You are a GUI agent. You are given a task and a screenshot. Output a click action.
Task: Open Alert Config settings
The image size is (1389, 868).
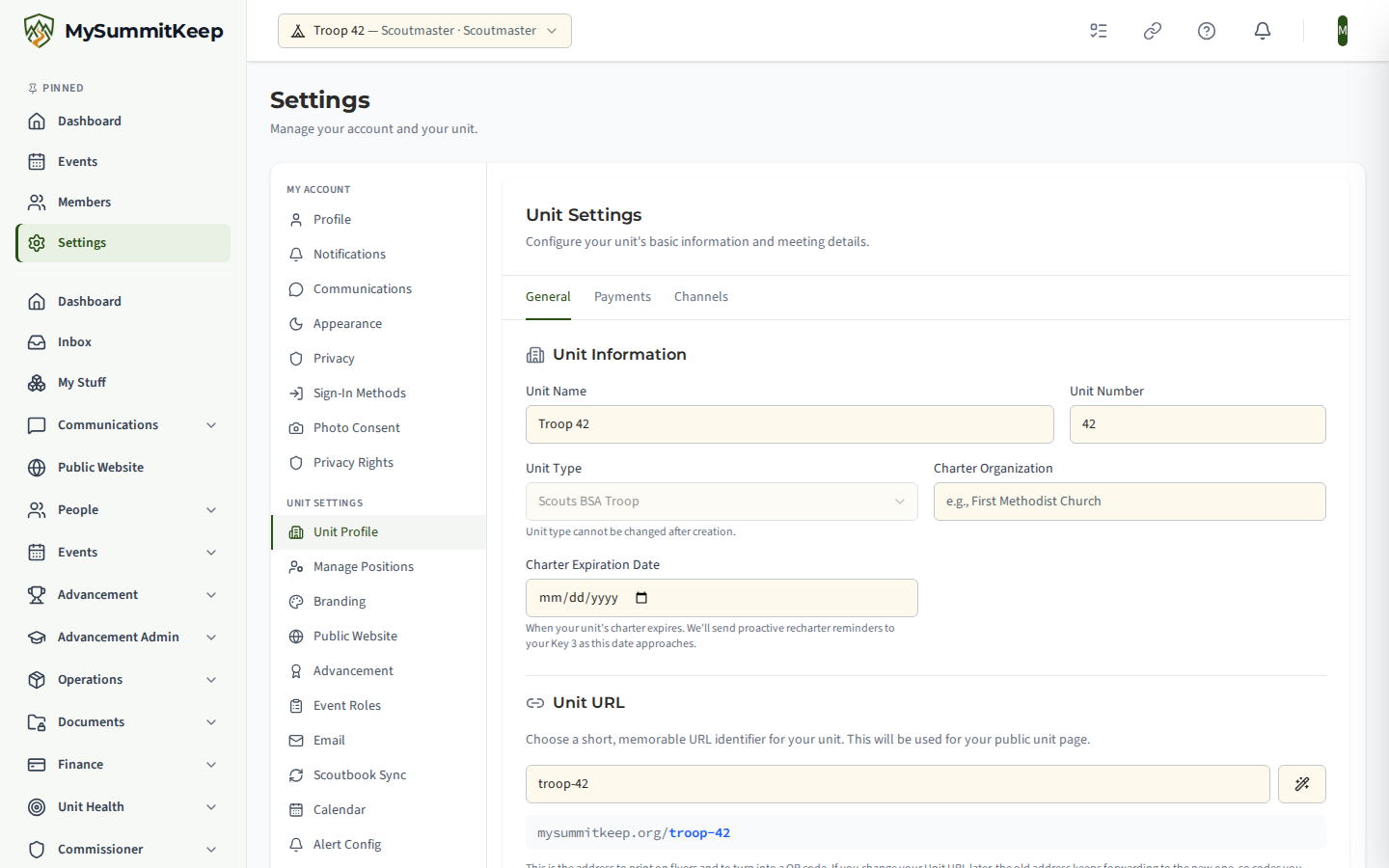point(379,845)
